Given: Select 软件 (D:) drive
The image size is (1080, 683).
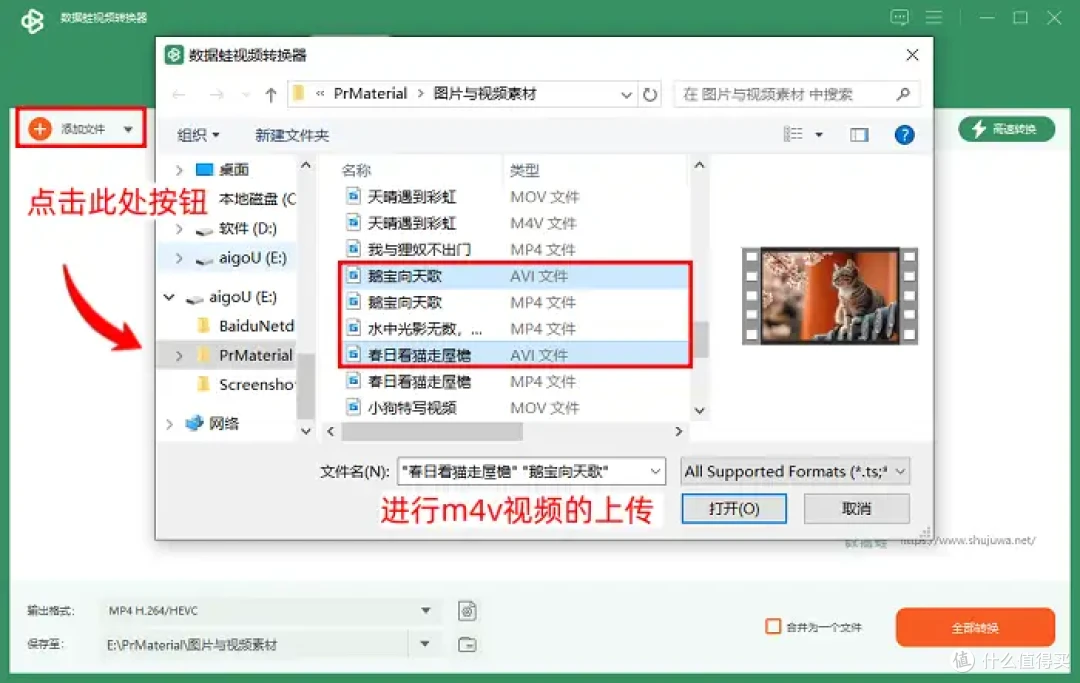Looking at the screenshot, I should (247, 229).
